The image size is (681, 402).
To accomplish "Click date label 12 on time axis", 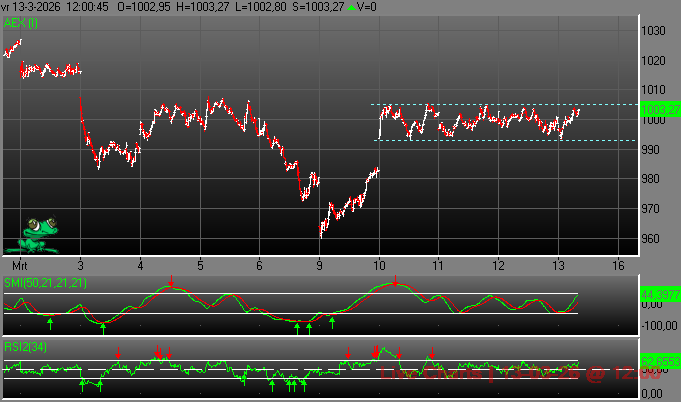I will [498, 266].
